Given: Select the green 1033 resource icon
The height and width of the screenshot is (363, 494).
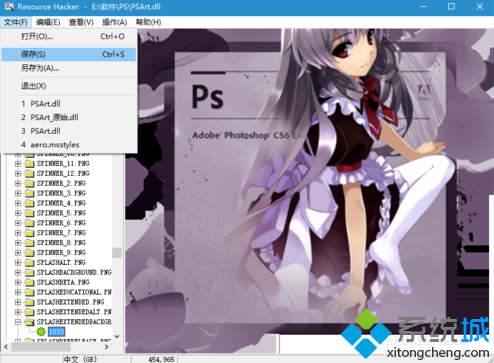Looking at the screenshot, I should click(x=41, y=332).
